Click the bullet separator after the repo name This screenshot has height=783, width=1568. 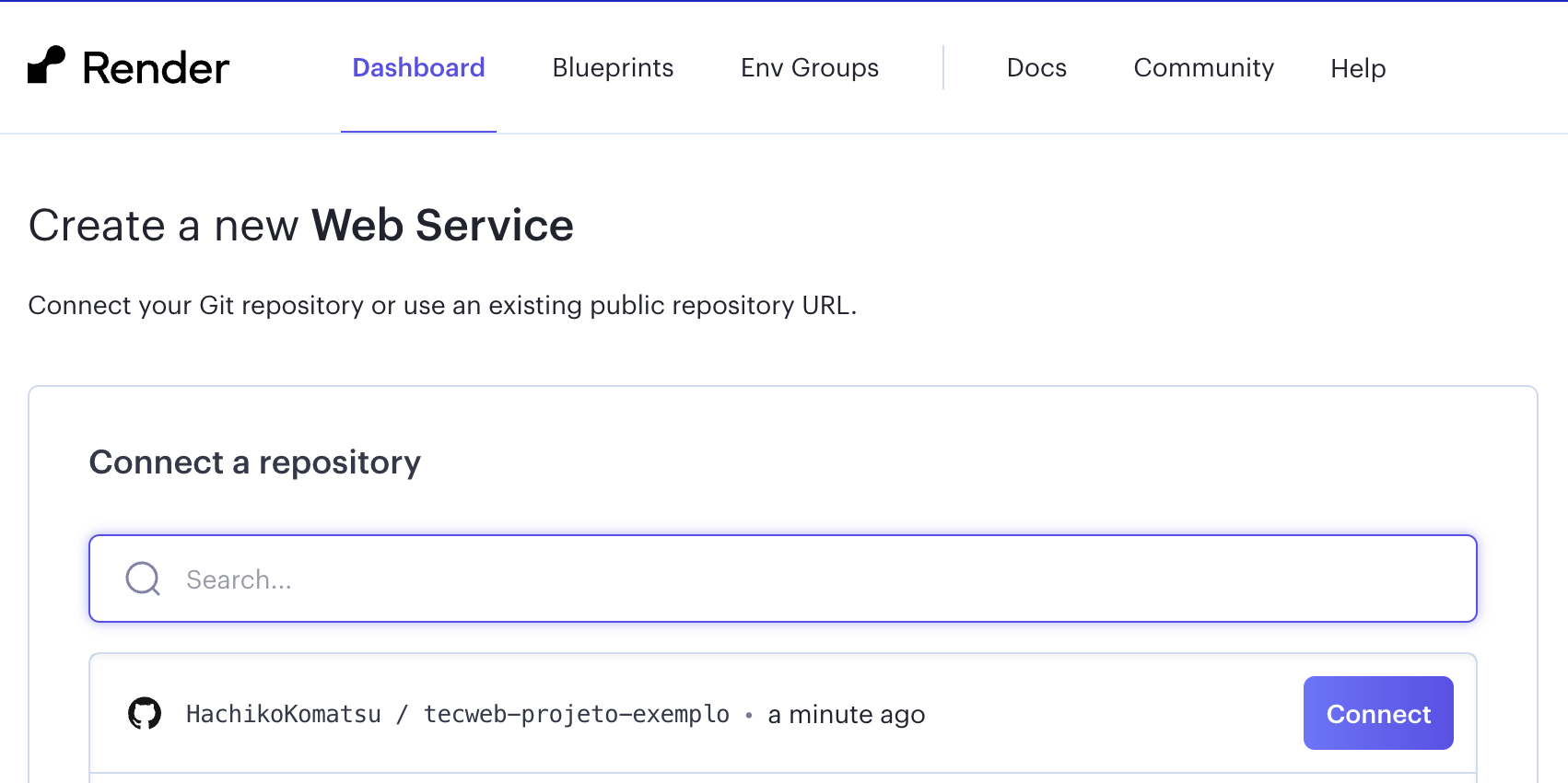749,716
